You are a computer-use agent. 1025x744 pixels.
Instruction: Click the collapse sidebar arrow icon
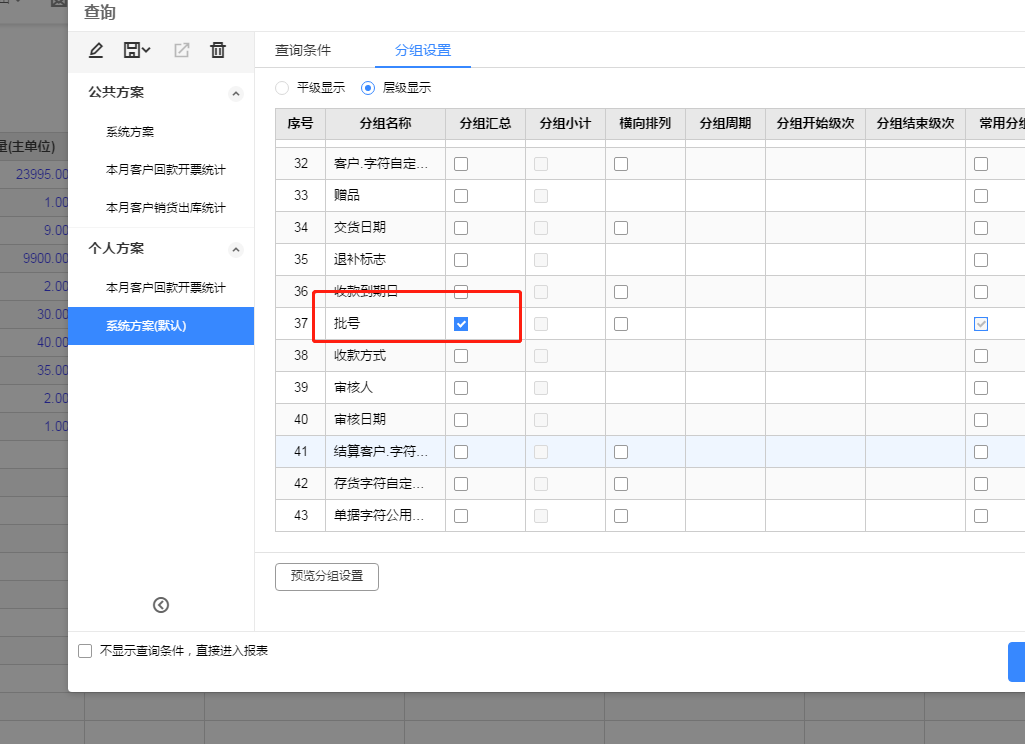click(161, 605)
